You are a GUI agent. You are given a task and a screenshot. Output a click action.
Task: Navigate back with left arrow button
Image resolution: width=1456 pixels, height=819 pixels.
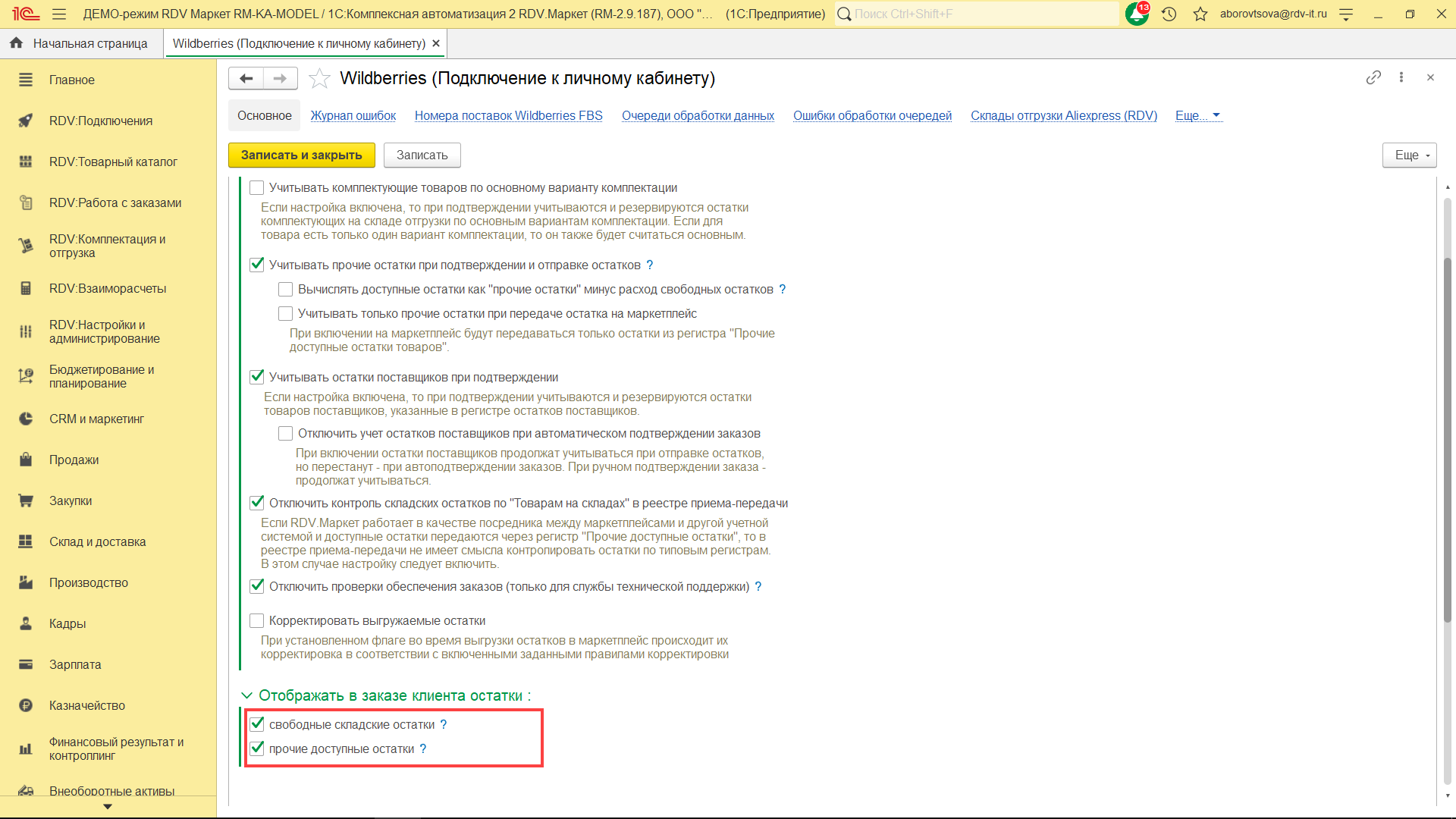(246, 78)
